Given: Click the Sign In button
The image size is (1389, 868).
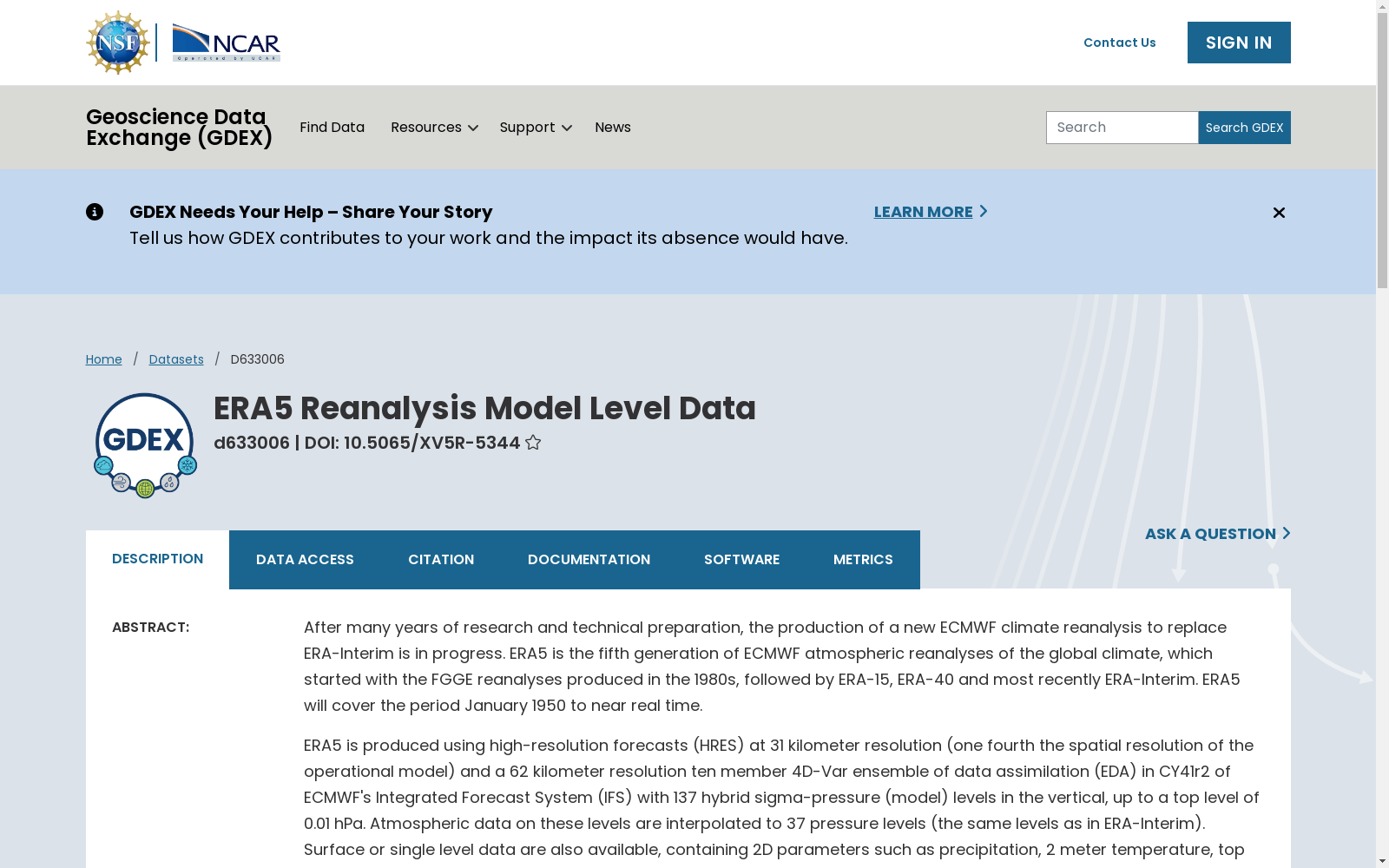Looking at the screenshot, I should coord(1239,43).
